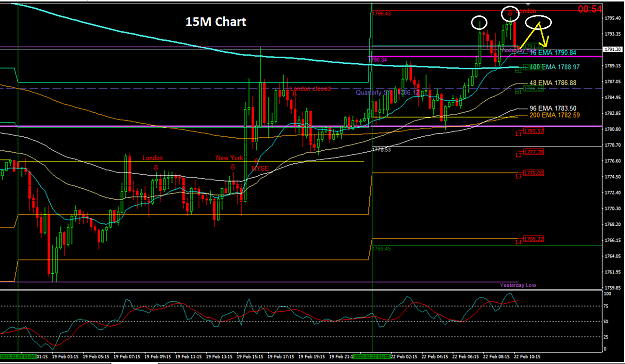
Task: Click the red "New York" session label
Action: click(x=230, y=158)
